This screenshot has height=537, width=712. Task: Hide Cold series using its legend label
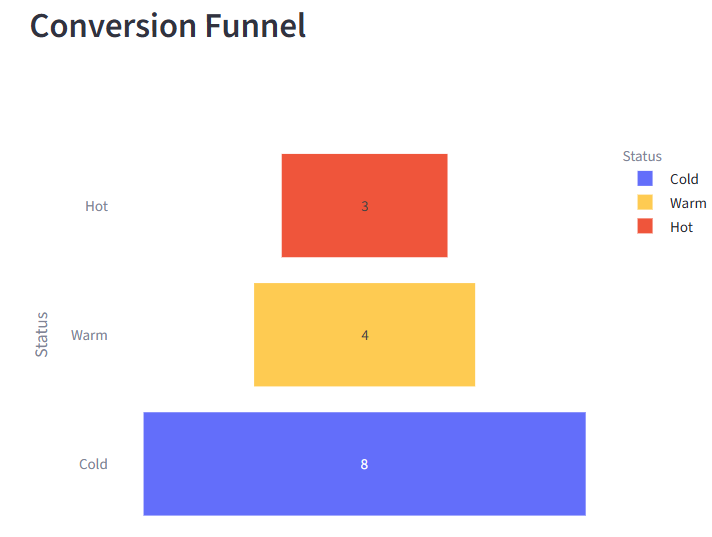point(684,179)
